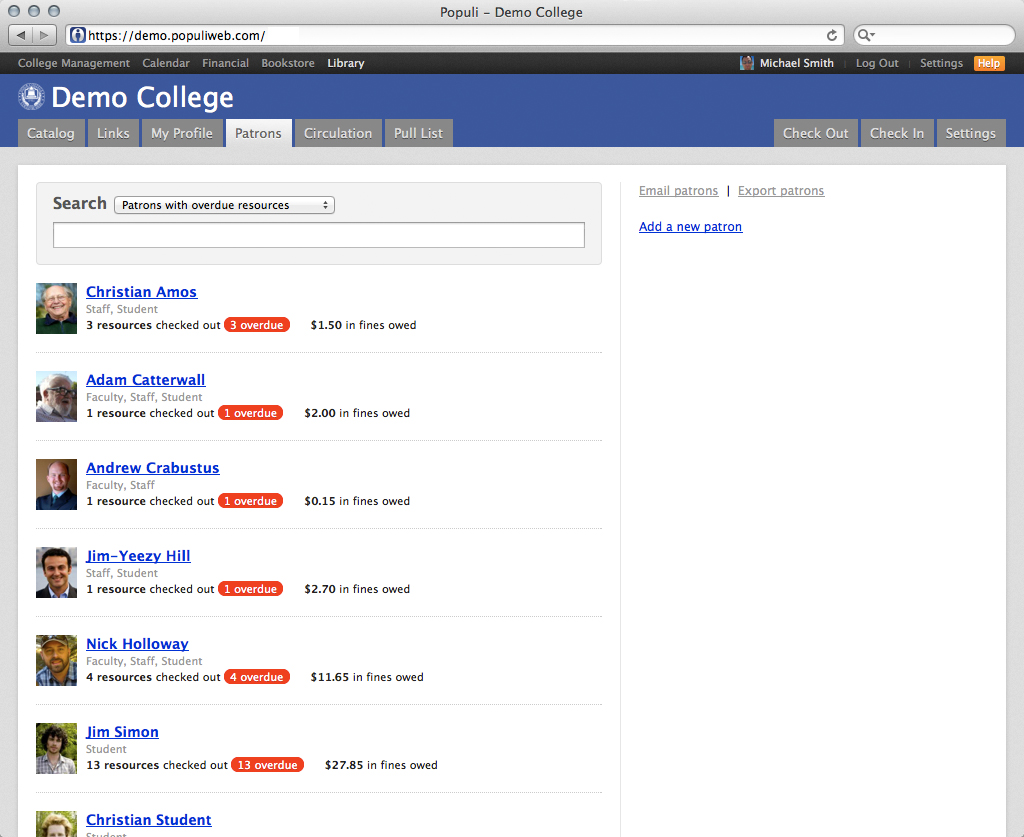Viewport: 1024px width, 837px height.
Task: Open the Jim Simon patron link
Action: pos(122,732)
